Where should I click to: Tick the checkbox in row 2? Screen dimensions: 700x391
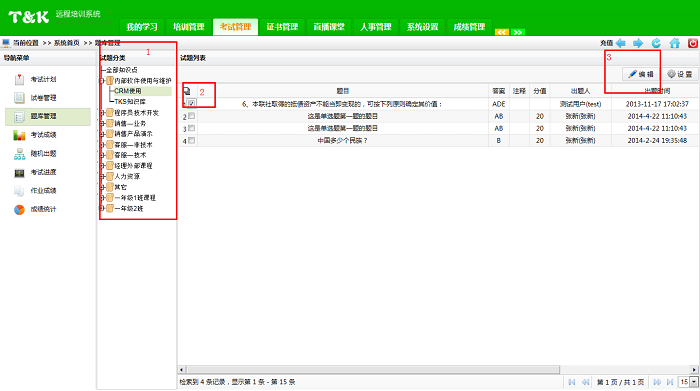(x=192, y=116)
